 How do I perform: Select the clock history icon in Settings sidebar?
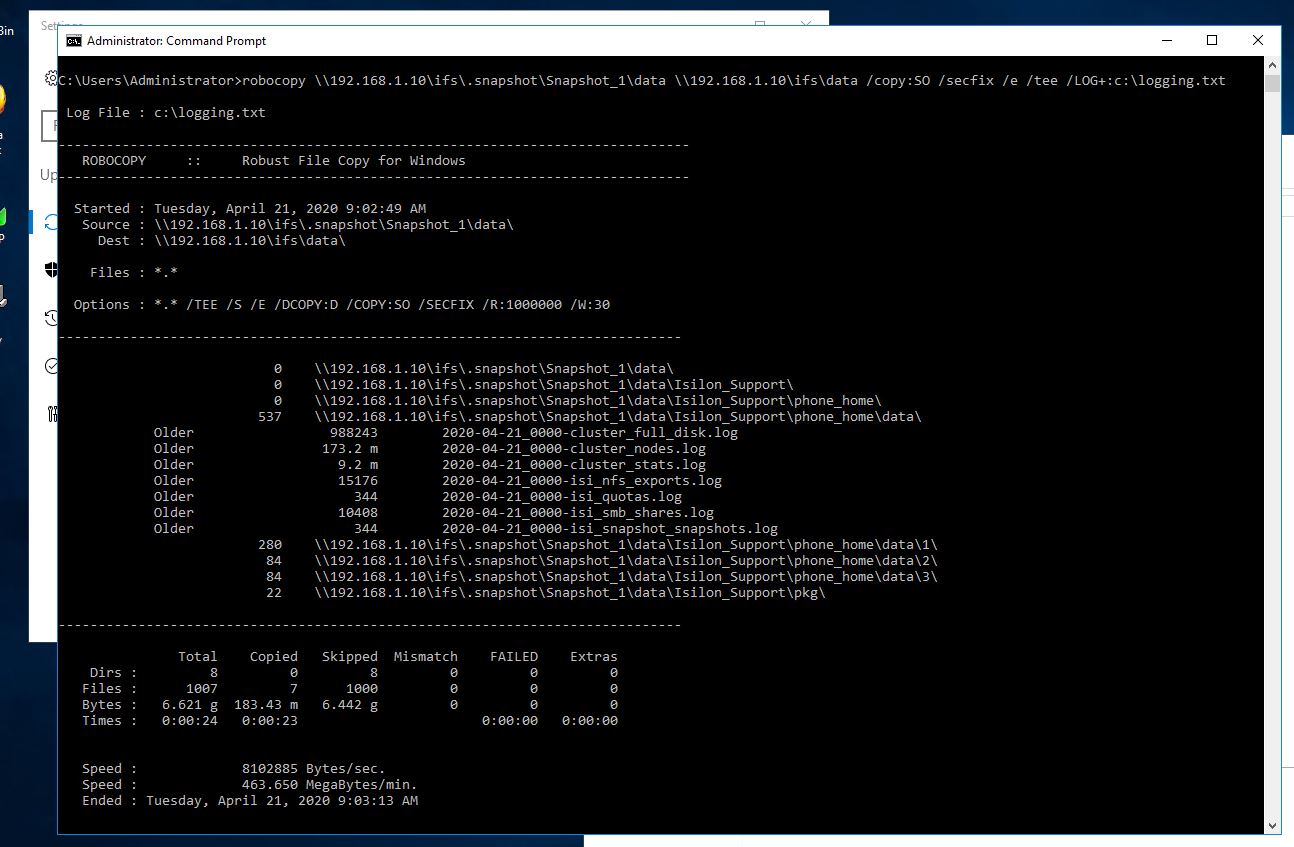click(50, 318)
